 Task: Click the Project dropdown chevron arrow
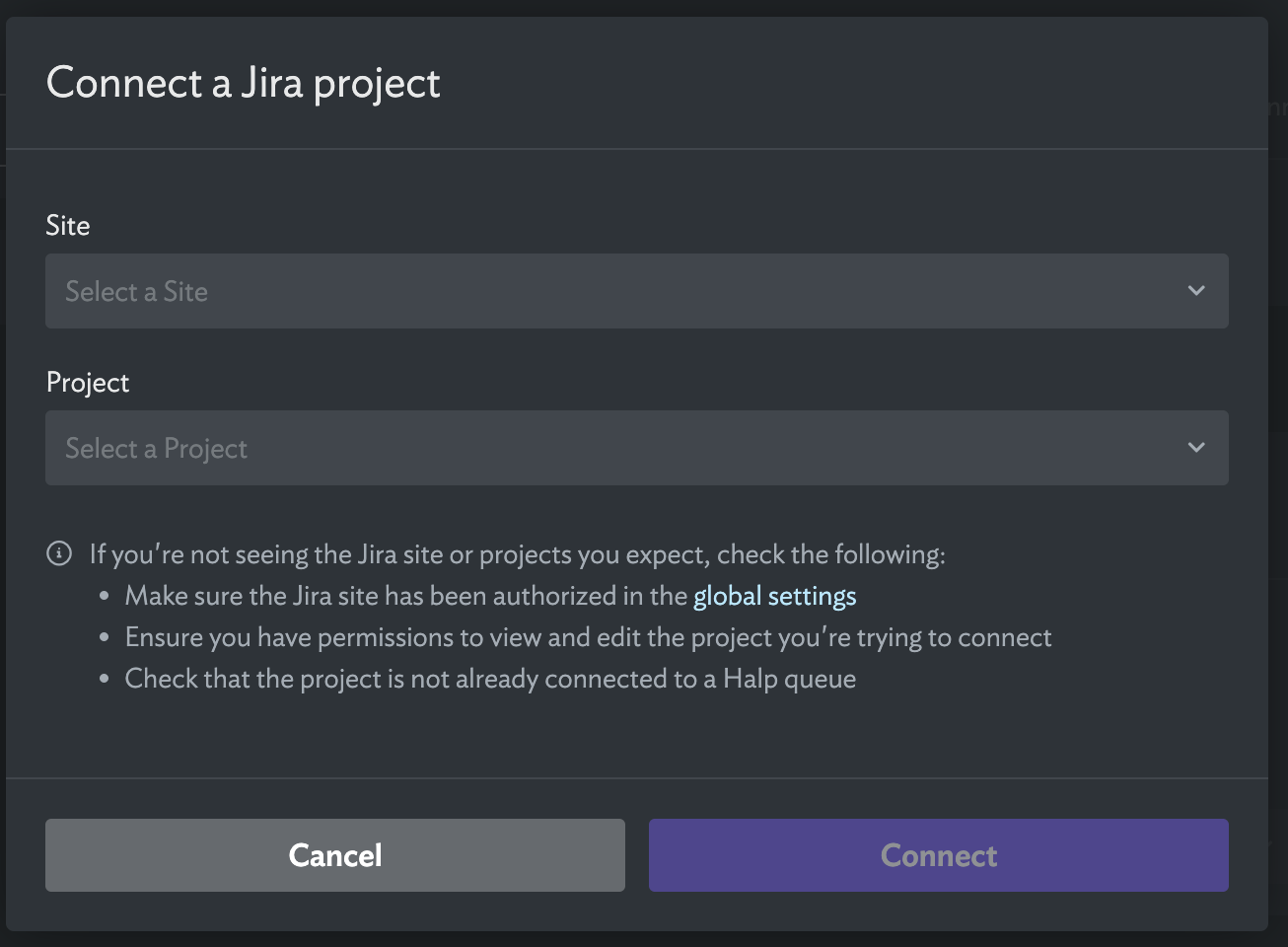(1196, 448)
